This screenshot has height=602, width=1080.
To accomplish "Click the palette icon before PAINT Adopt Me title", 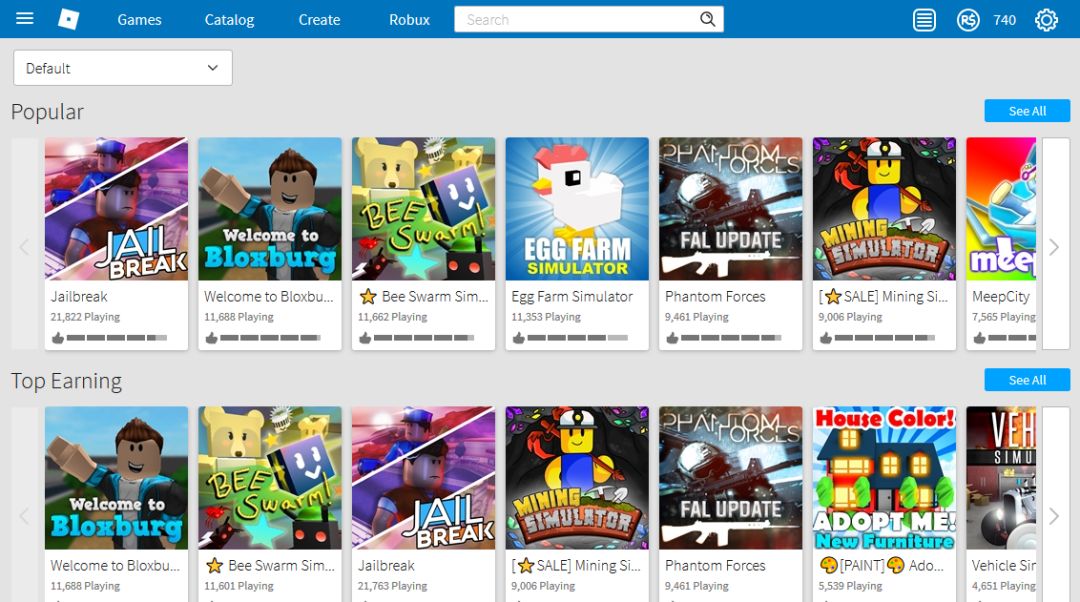I will click(x=829, y=565).
